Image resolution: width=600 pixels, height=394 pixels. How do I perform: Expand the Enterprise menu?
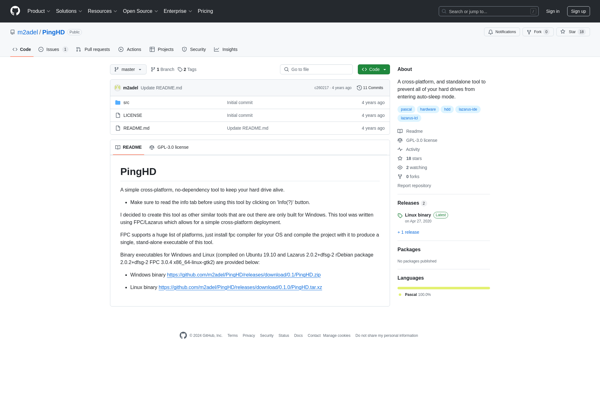point(178,11)
